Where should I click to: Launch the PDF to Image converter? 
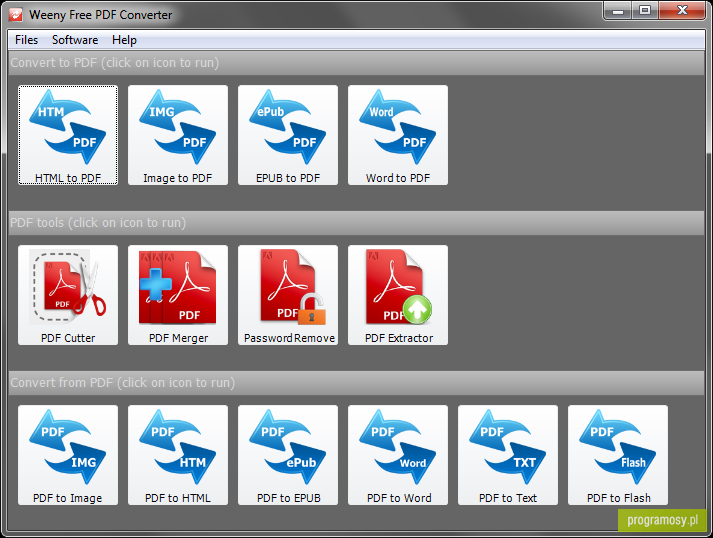[x=68, y=455]
